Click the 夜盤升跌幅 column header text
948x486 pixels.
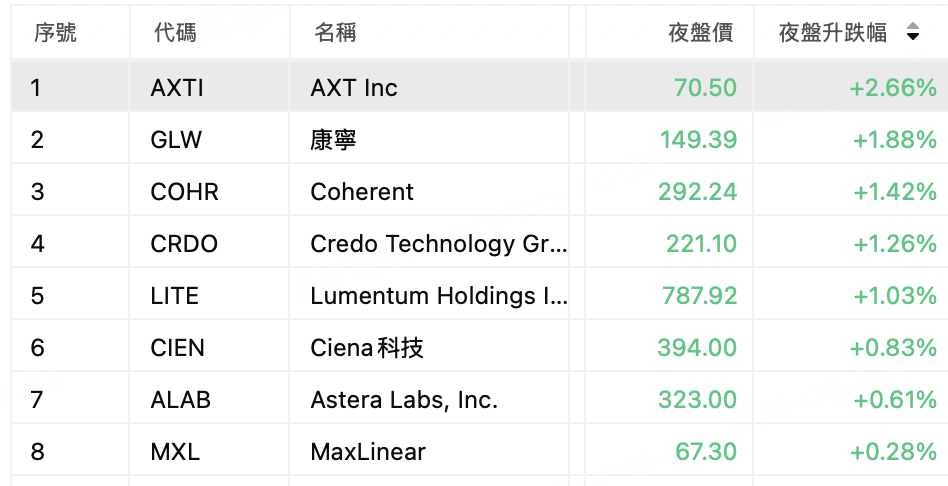point(833,33)
